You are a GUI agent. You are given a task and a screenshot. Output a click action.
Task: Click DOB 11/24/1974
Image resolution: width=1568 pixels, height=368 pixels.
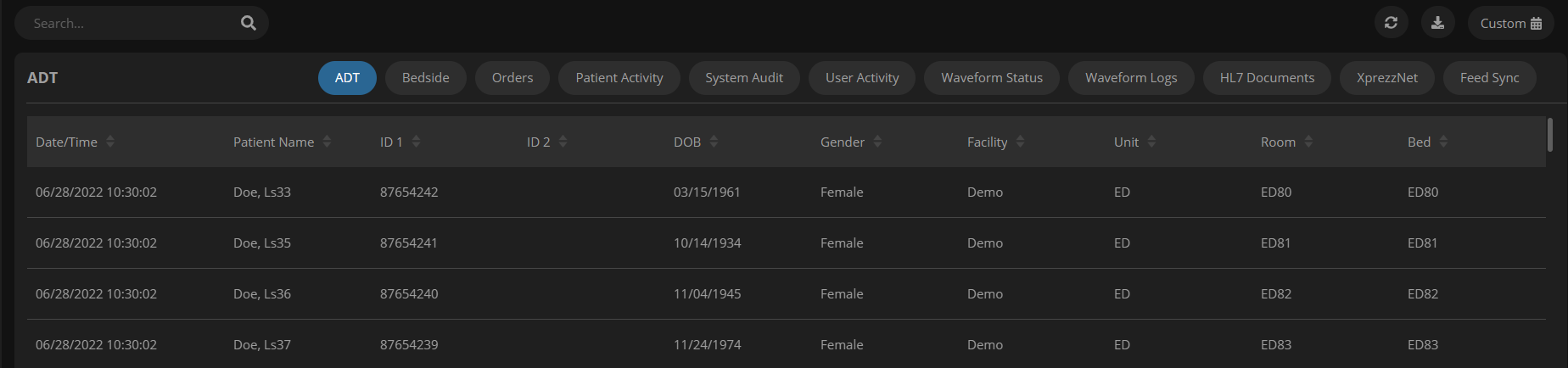[707, 345]
